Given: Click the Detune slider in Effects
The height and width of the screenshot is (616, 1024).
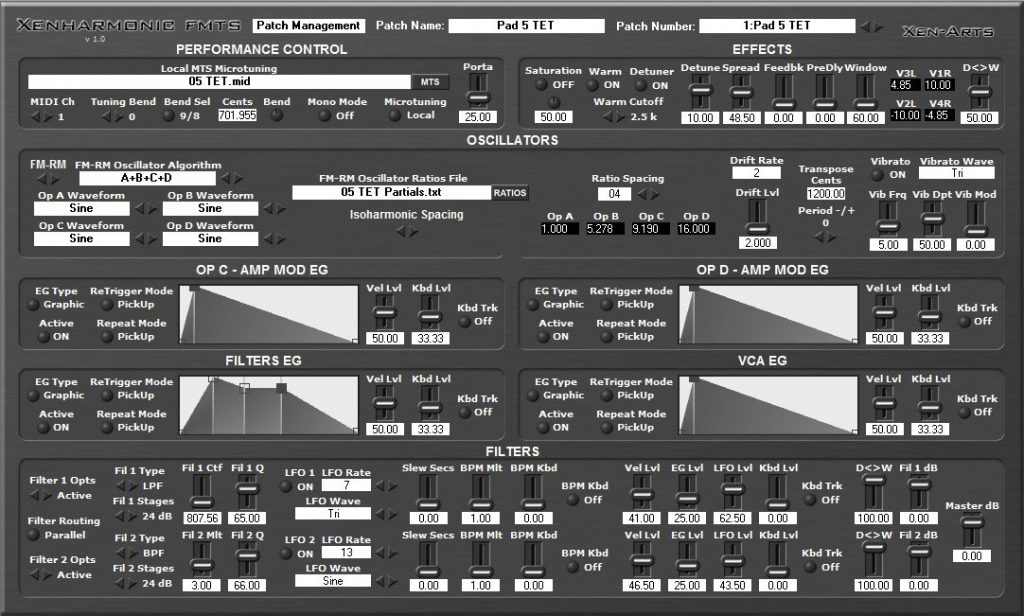Looking at the screenshot, I should [x=700, y=92].
